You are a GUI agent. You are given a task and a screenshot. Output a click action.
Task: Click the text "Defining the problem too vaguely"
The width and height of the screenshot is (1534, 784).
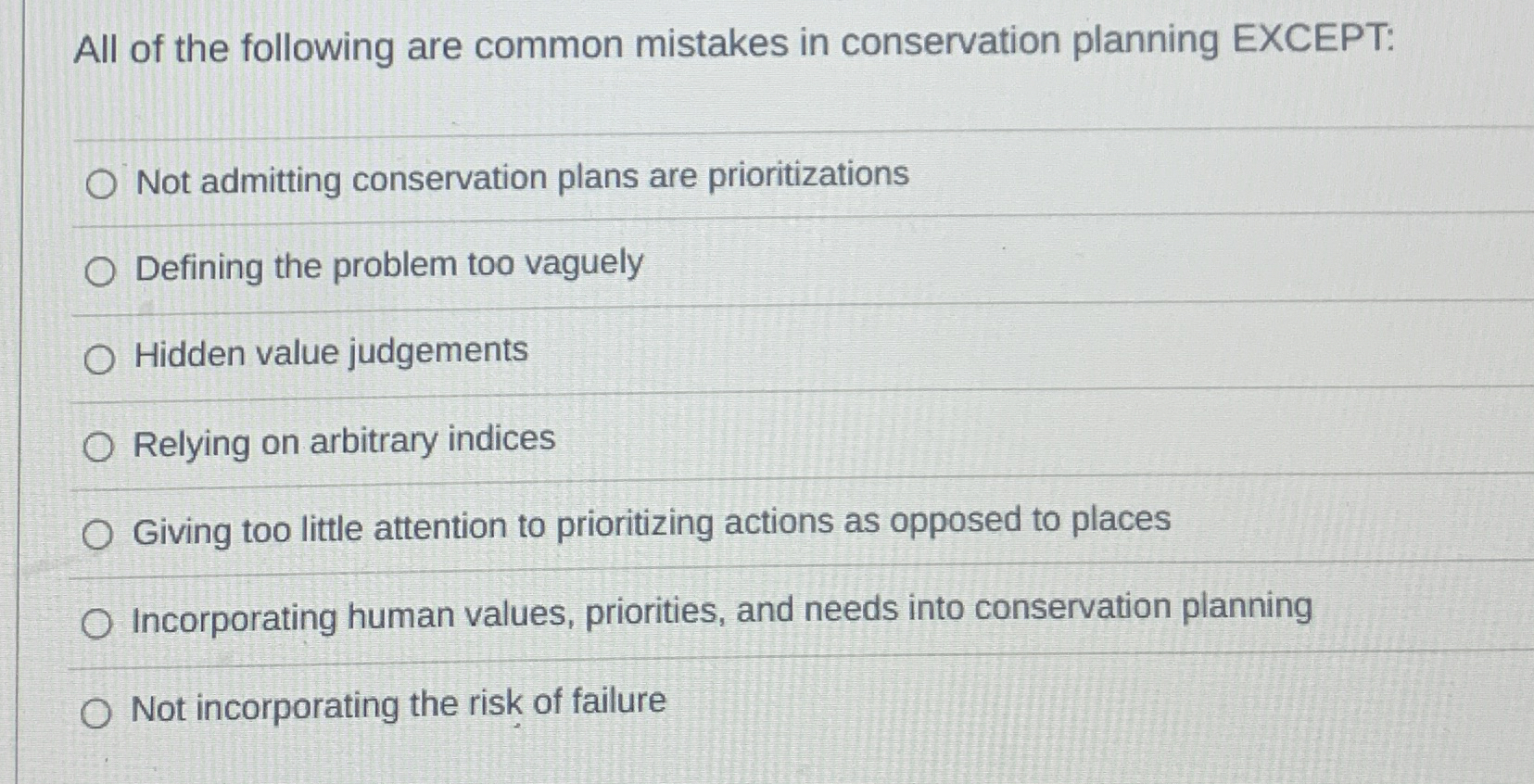389,266
